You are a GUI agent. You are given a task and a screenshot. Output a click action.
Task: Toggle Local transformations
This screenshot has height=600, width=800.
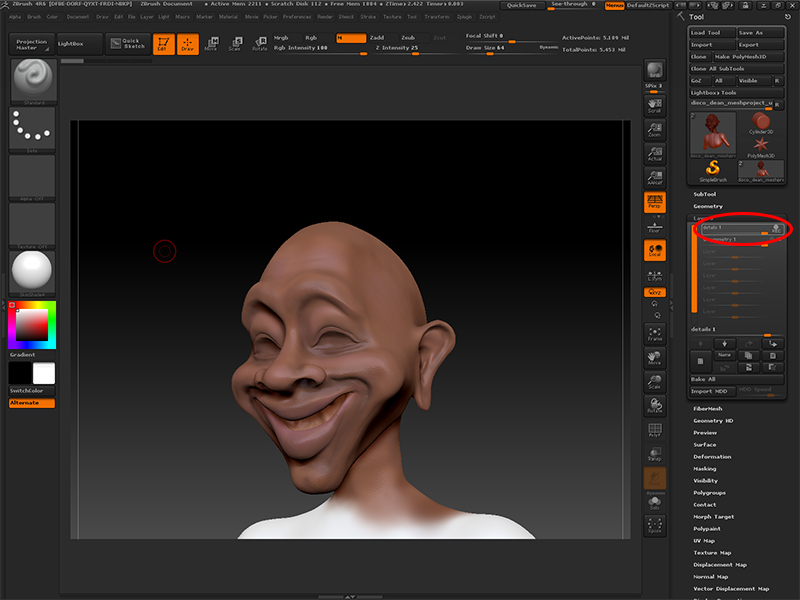pyautogui.click(x=655, y=250)
